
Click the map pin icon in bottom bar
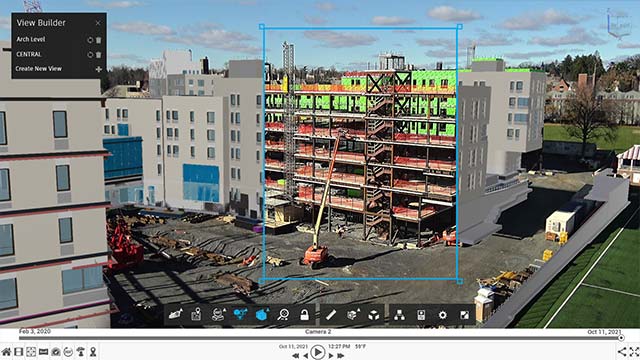click(x=93, y=352)
